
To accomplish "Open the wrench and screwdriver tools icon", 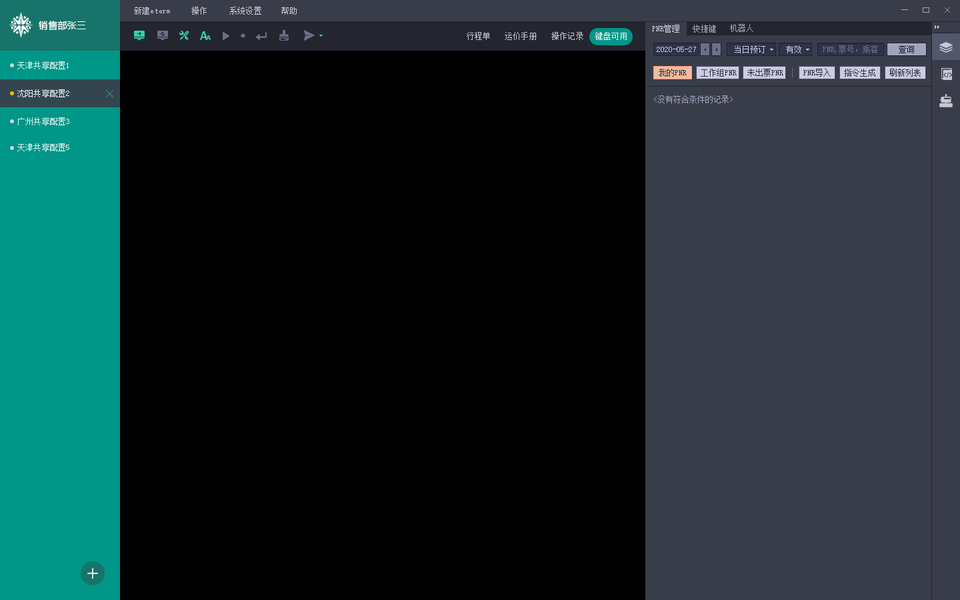I will [184, 36].
